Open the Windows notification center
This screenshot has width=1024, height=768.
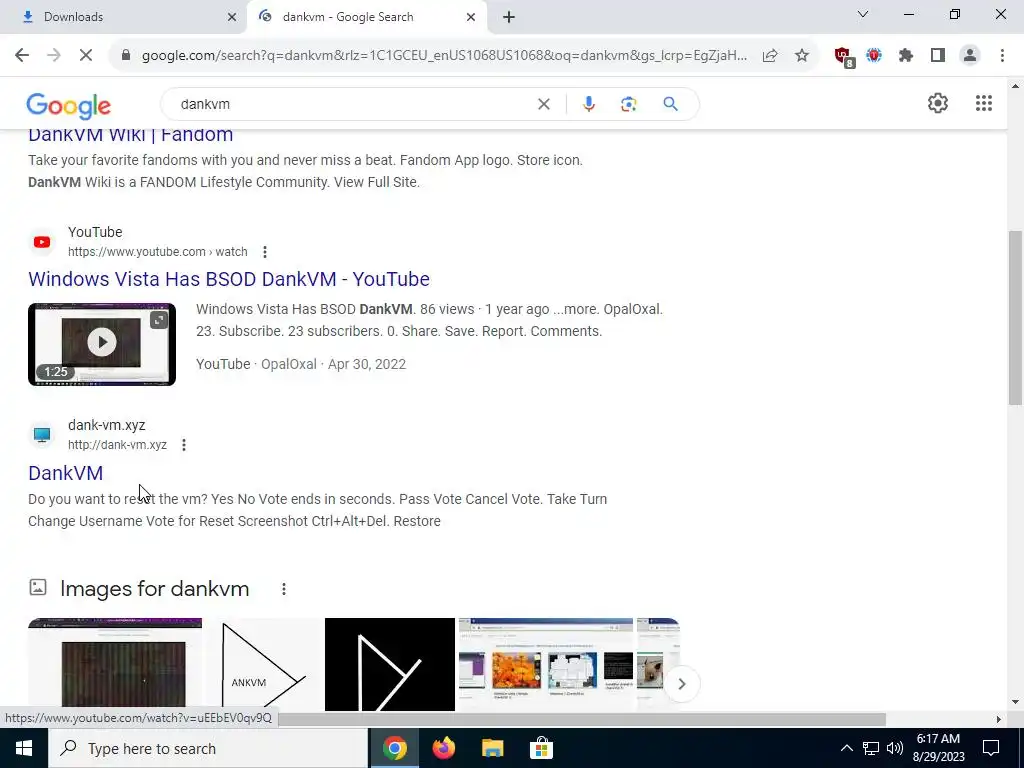click(991, 748)
